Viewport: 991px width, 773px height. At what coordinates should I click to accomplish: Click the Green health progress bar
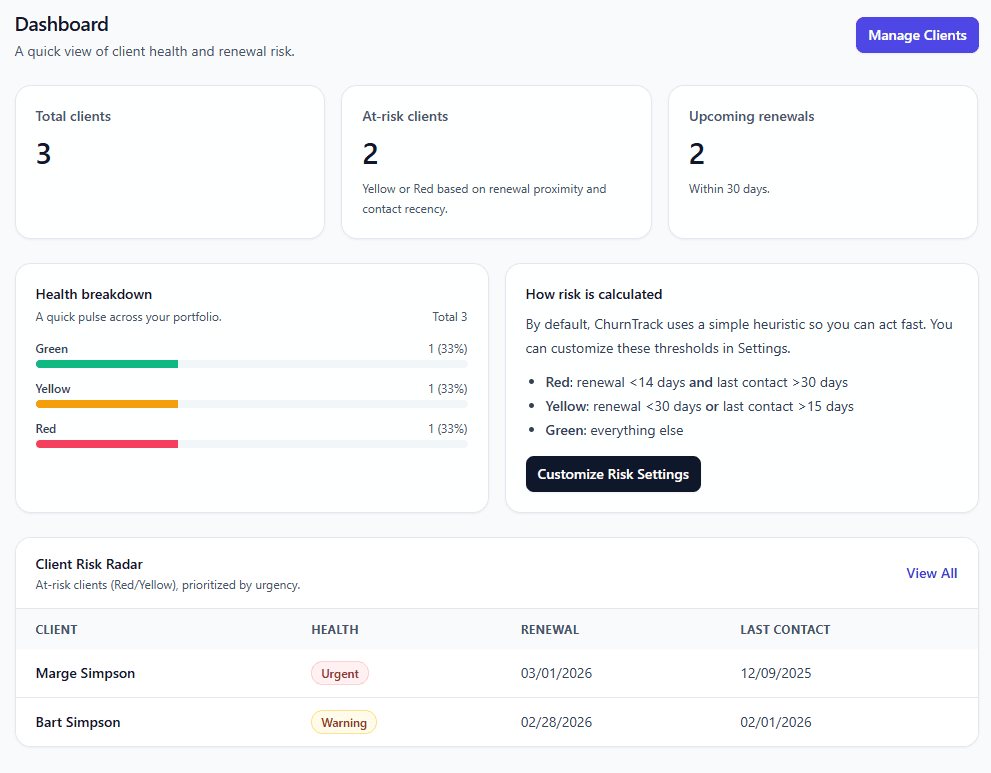251,364
